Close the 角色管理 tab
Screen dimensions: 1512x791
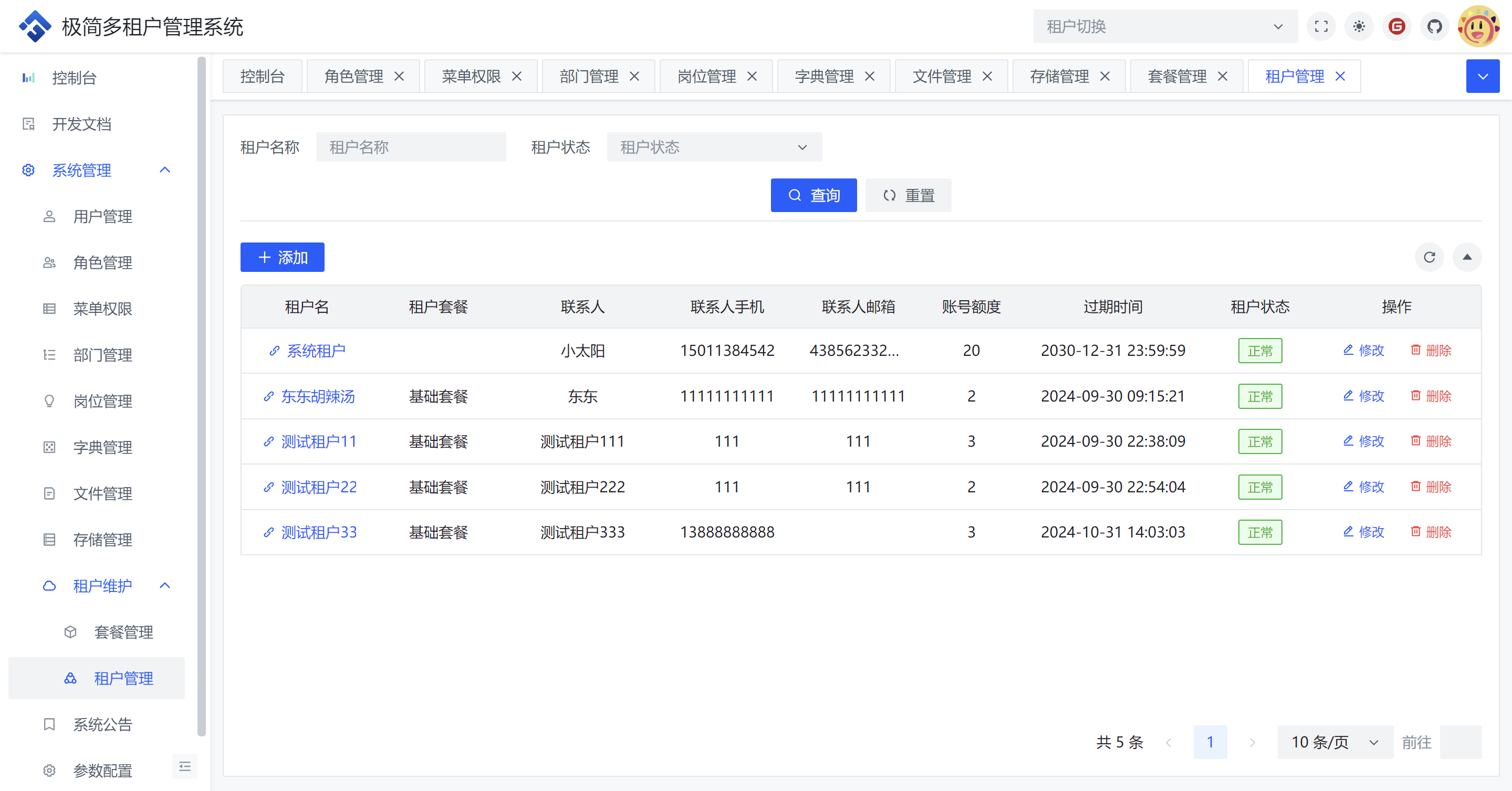[399, 76]
